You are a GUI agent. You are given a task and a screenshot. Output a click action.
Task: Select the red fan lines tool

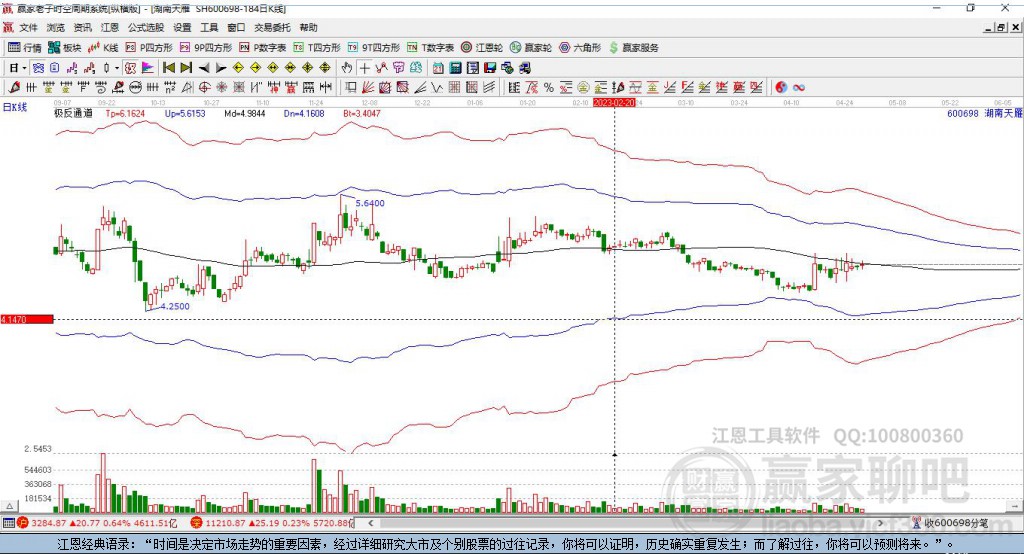point(368,87)
